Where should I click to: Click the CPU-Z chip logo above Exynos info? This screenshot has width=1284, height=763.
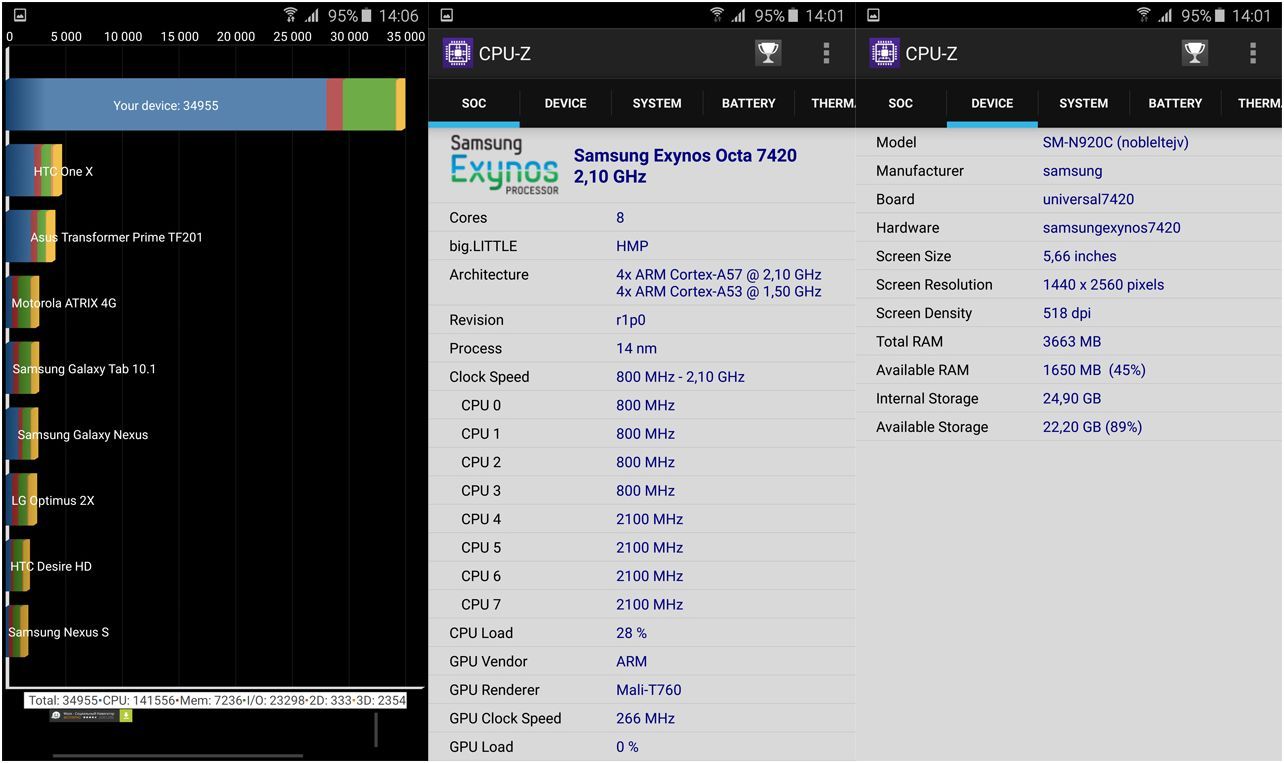click(457, 53)
